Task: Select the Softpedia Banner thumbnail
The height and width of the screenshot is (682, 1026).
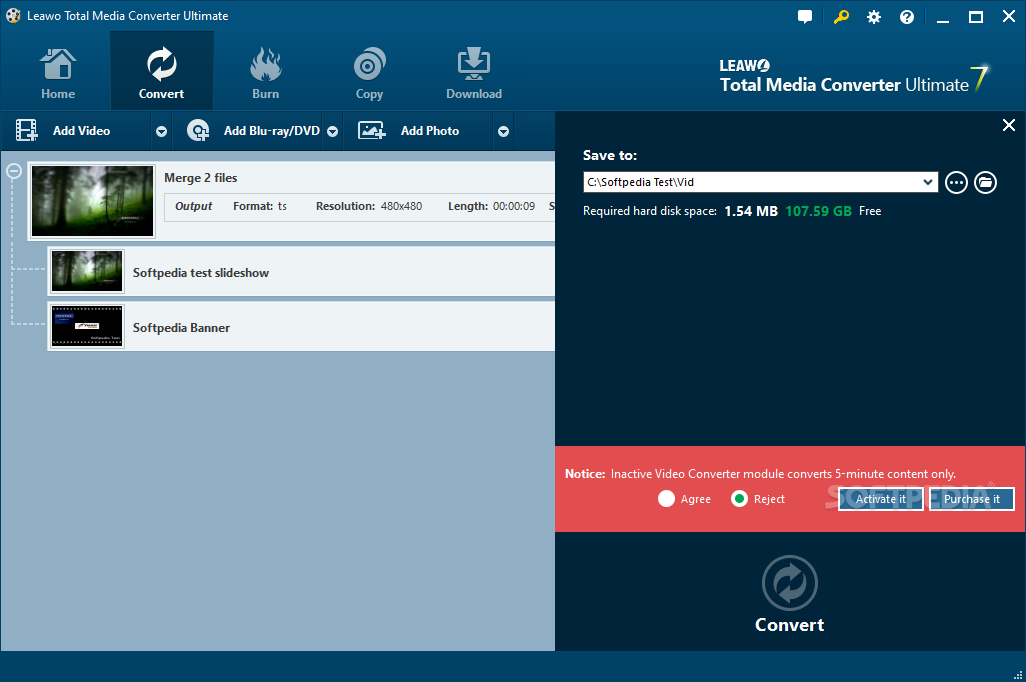Action: point(87,326)
